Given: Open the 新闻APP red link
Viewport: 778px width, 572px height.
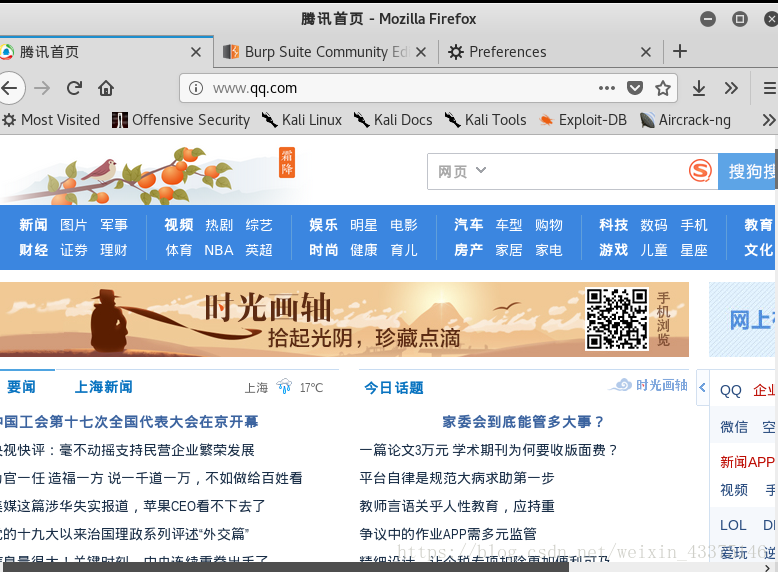Looking at the screenshot, I should pyautogui.click(x=747, y=462).
